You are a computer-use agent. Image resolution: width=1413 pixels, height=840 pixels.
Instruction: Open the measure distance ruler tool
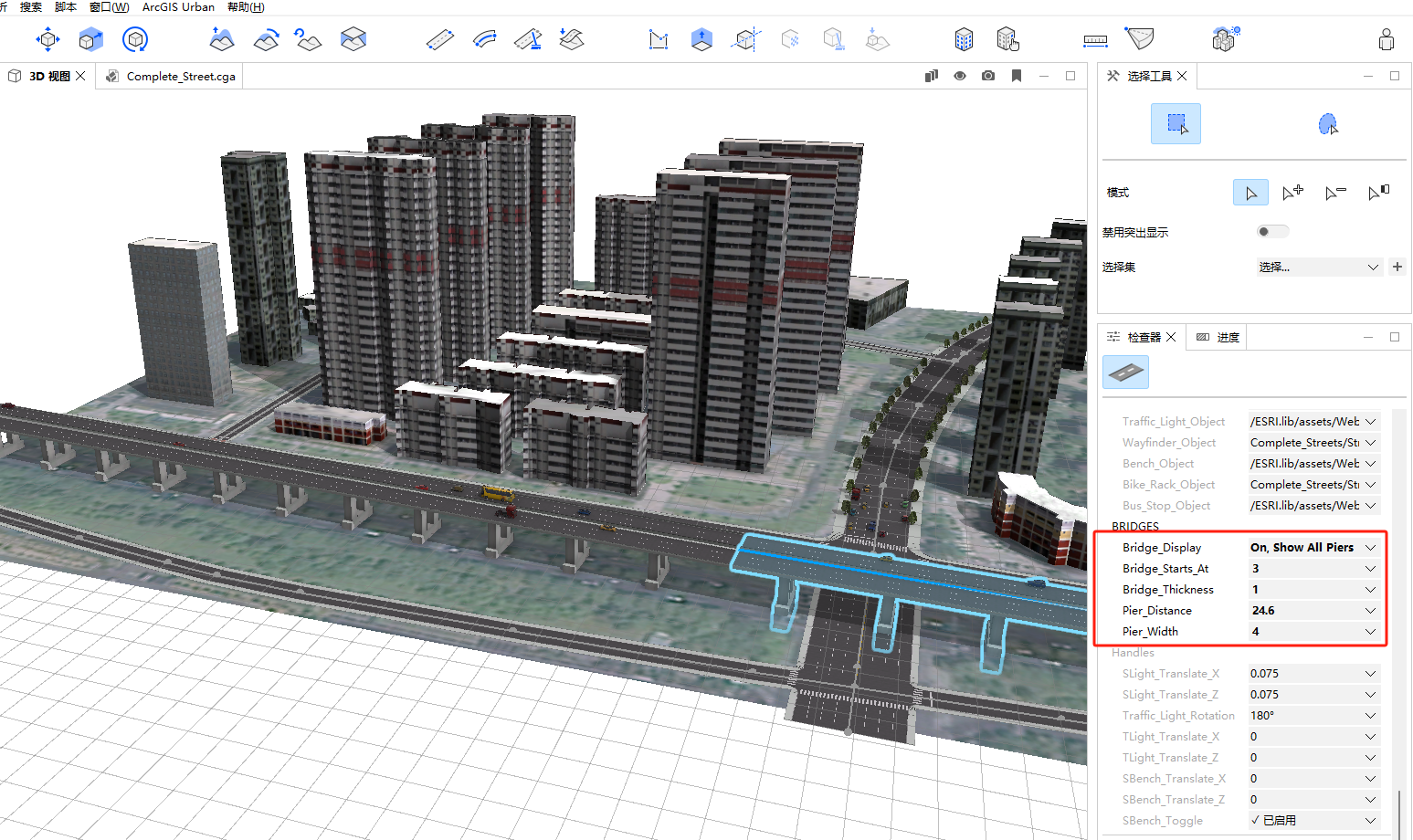[1095, 40]
